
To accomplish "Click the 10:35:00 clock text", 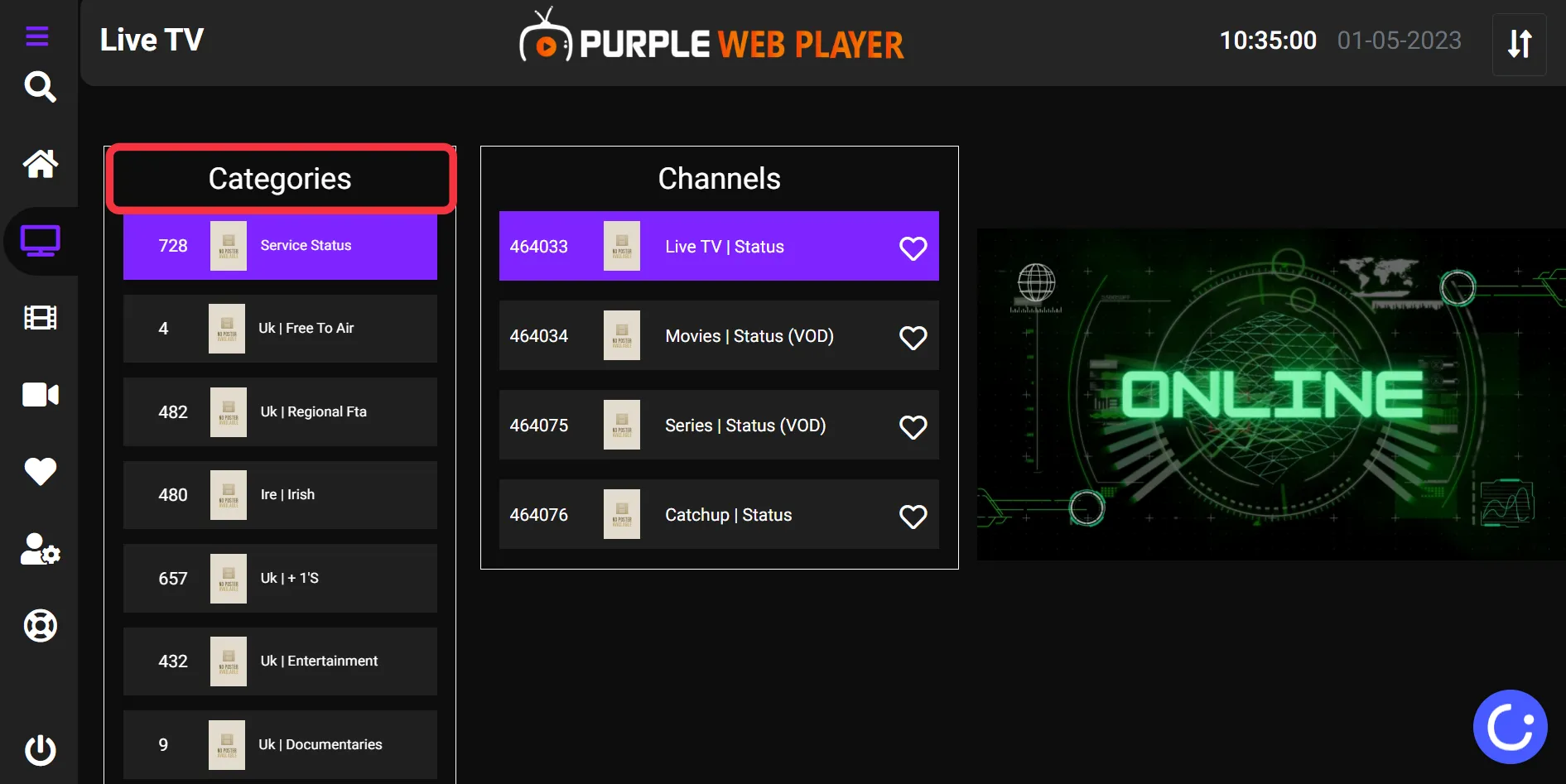I will coord(1268,41).
